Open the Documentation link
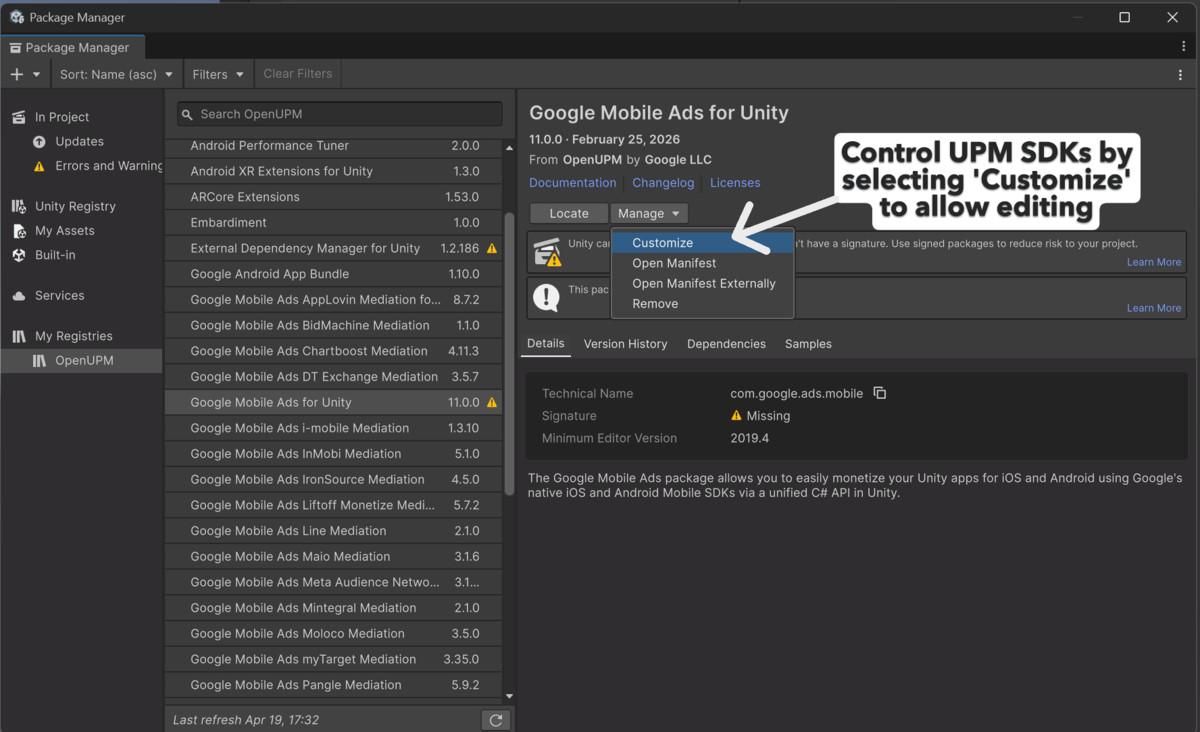 click(573, 183)
